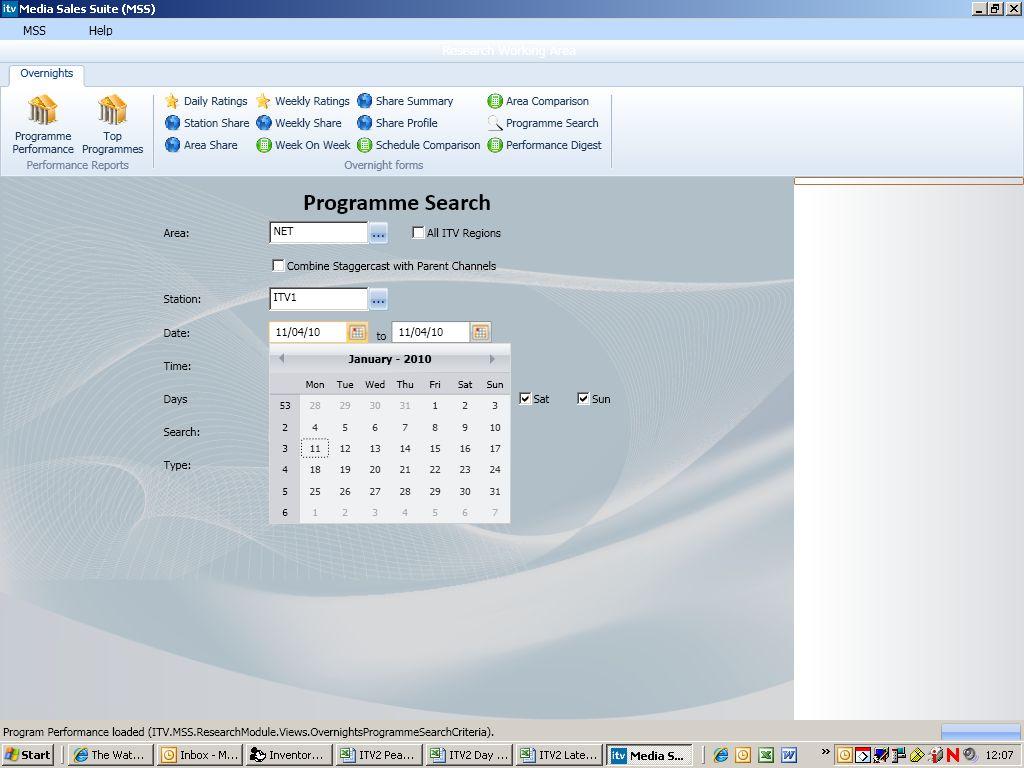
Task: Uncheck the Sun day checkbox
Action: 583,398
